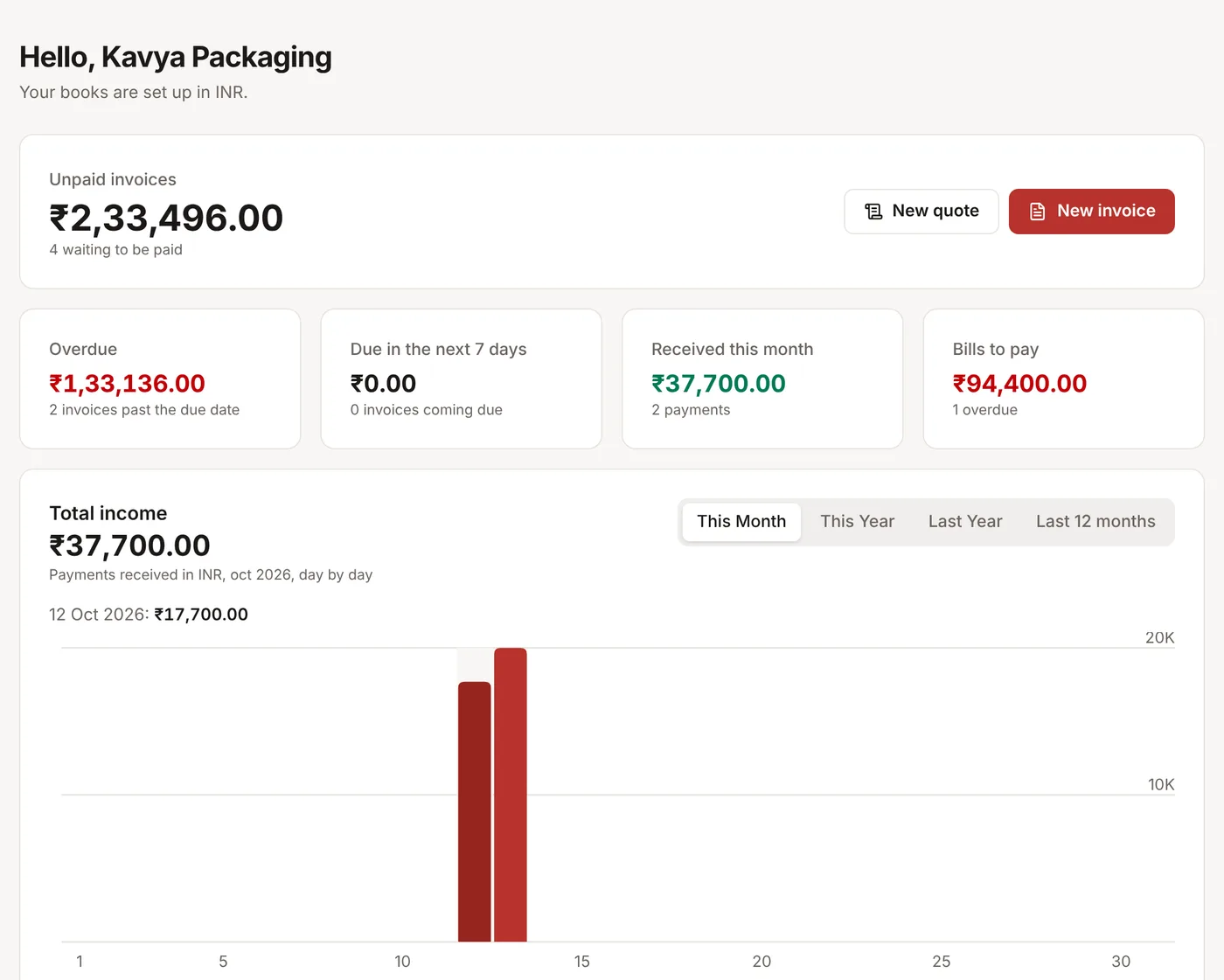This screenshot has height=980, width=1224.
Task: Click the ₹1,33,136.00 overdue amount
Action: [127, 384]
